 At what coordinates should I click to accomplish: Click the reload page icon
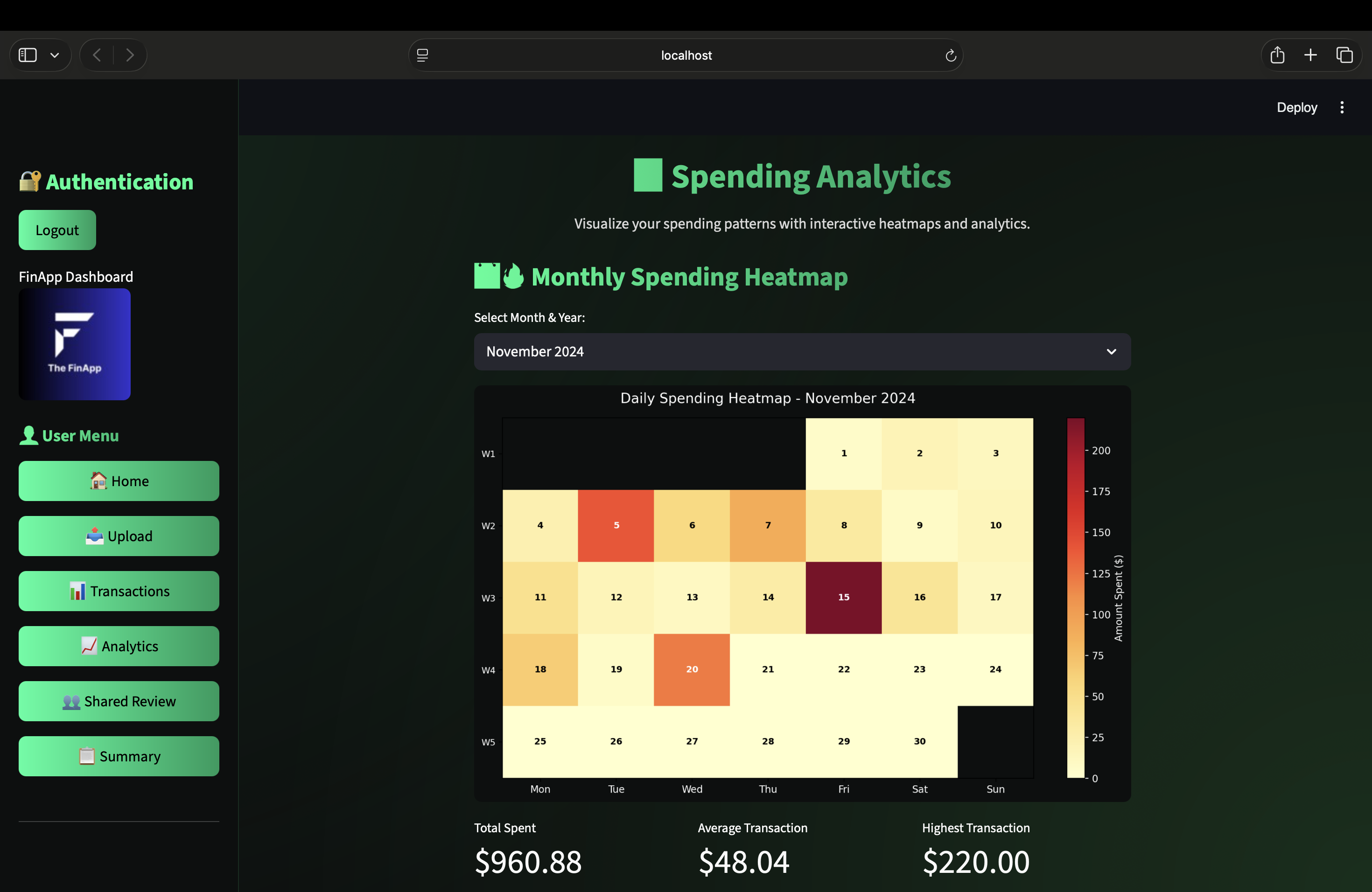(951, 56)
